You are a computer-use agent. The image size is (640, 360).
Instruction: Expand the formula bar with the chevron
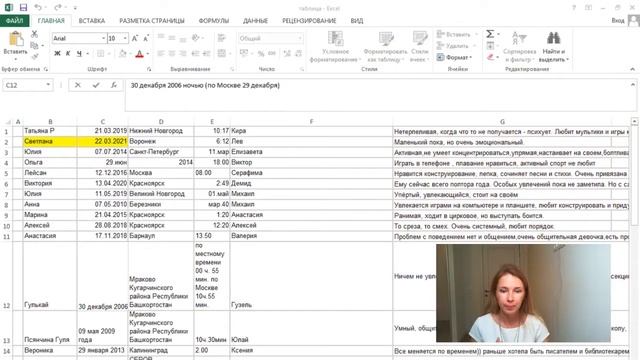click(633, 84)
